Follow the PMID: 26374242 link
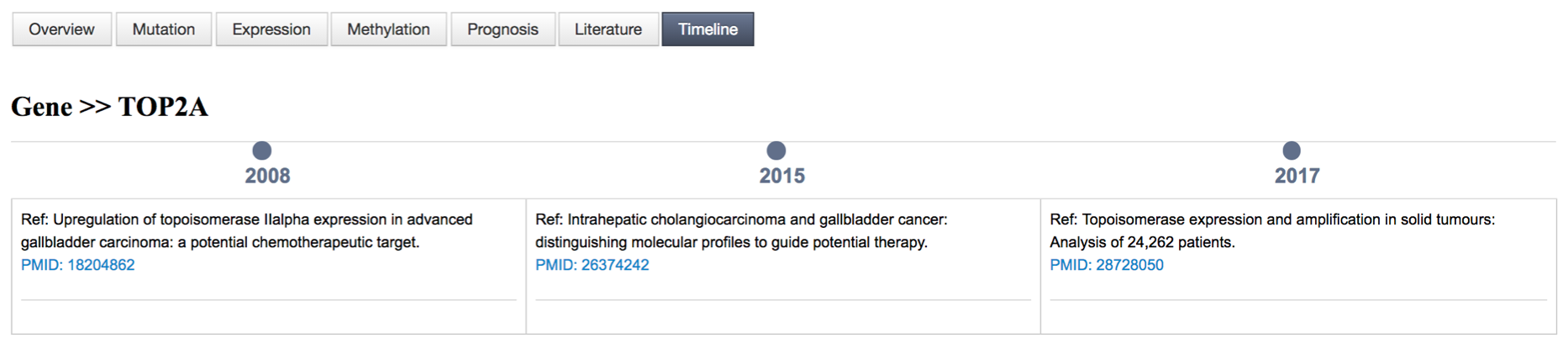Viewport: 1568px width, 359px height. coord(592,265)
